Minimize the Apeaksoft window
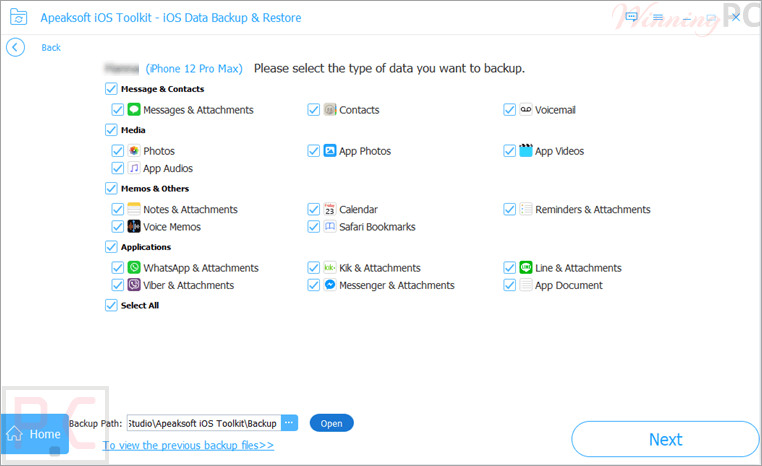 (x=687, y=18)
